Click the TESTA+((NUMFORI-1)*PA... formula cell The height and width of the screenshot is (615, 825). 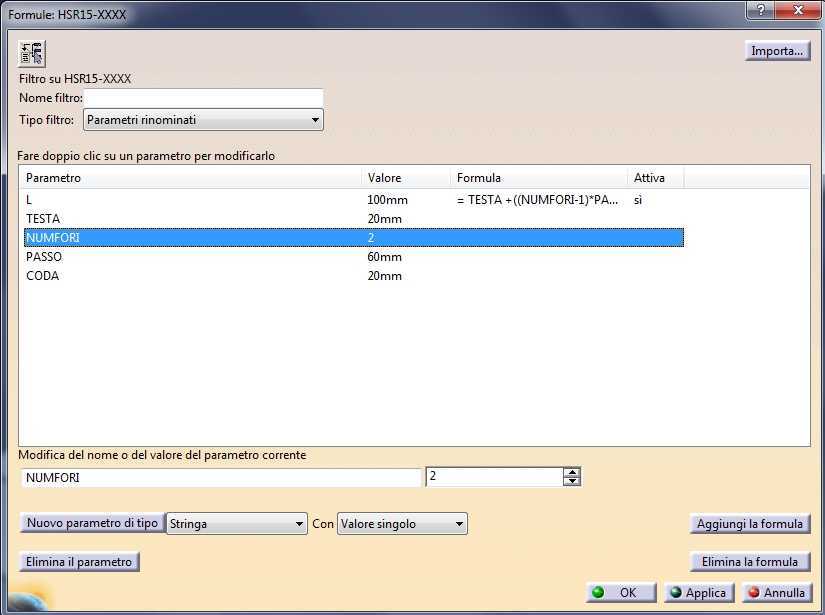(x=538, y=200)
